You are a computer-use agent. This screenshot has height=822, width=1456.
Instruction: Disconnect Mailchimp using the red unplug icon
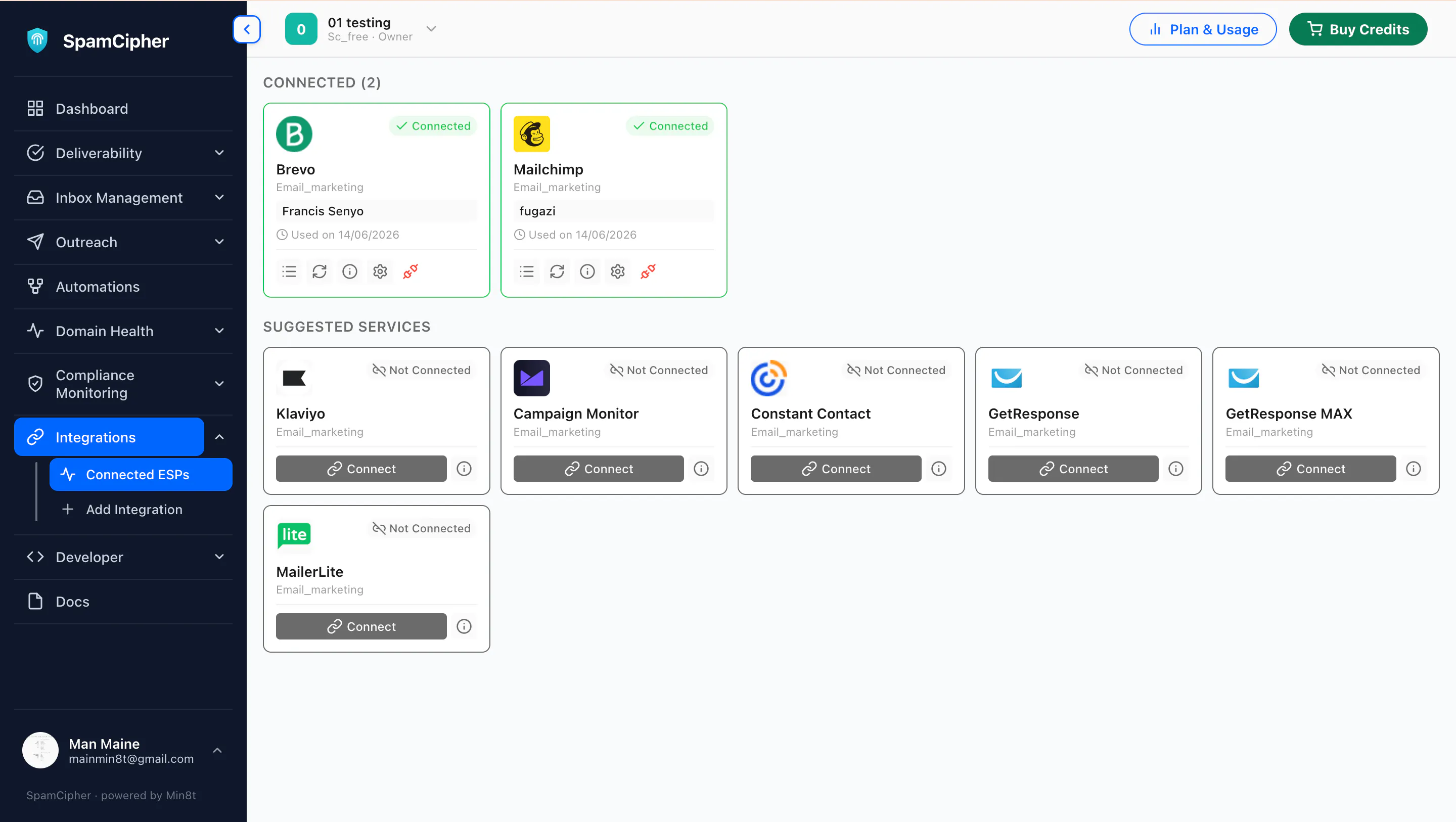coord(648,272)
